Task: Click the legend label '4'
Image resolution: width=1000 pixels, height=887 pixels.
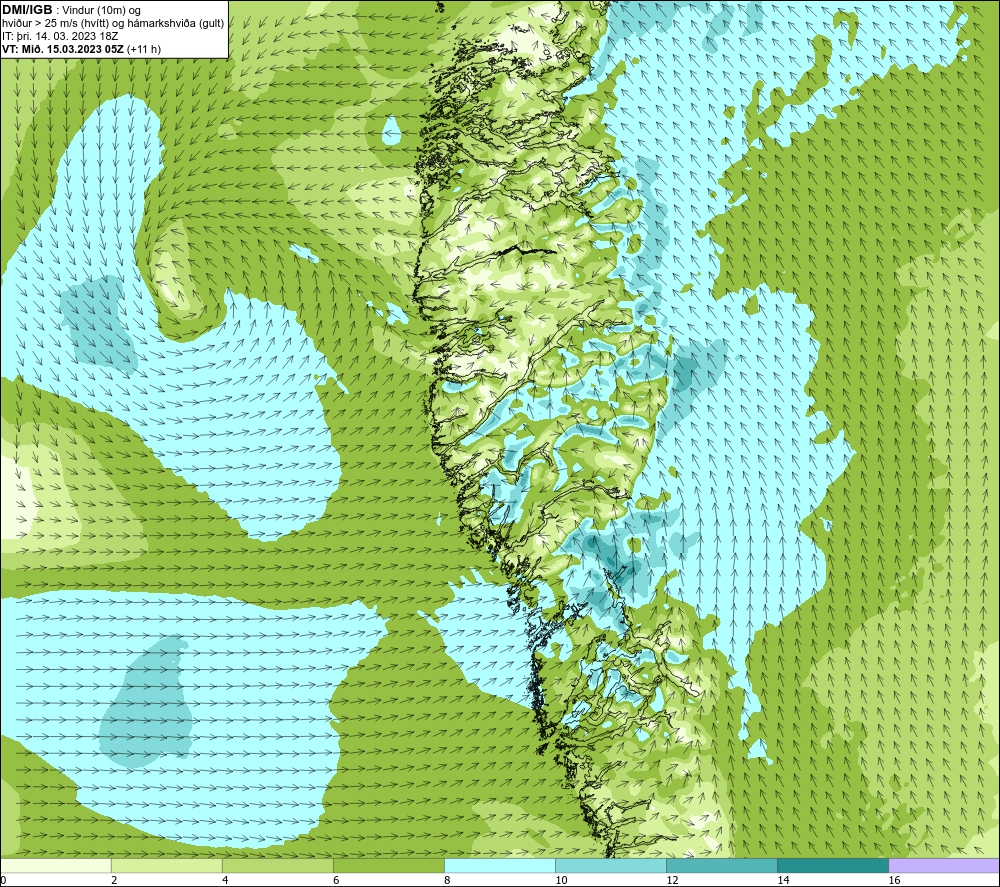Action: coord(225,881)
